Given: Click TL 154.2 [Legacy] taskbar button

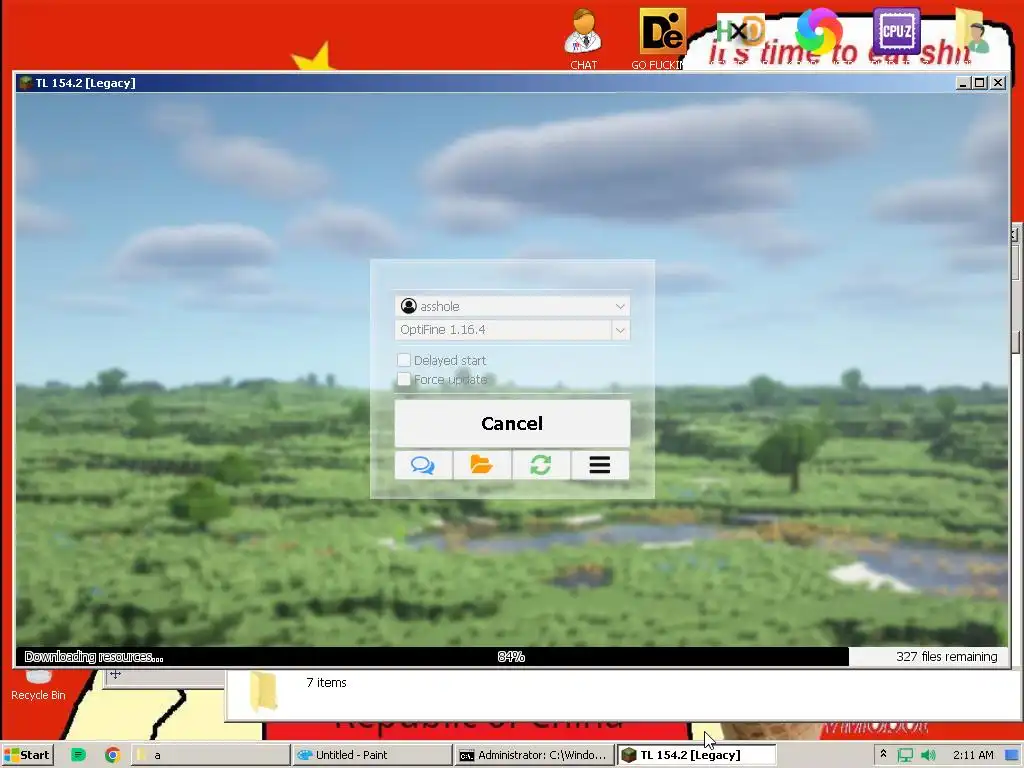Looking at the screenshot, I should click(x=696, y=755).
